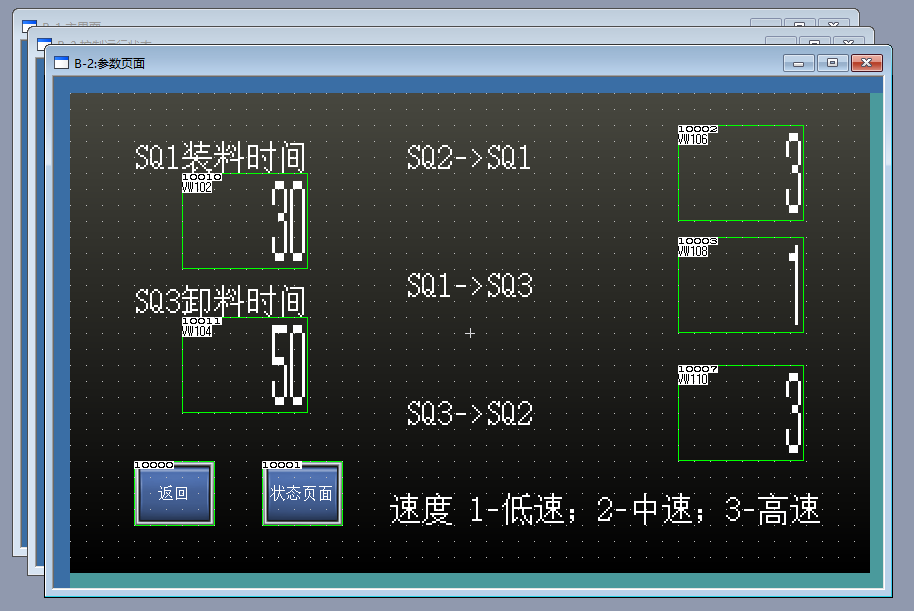
Task: Select the VW106 SQ2->SQ1 speed display
Action: pos(740,172)
